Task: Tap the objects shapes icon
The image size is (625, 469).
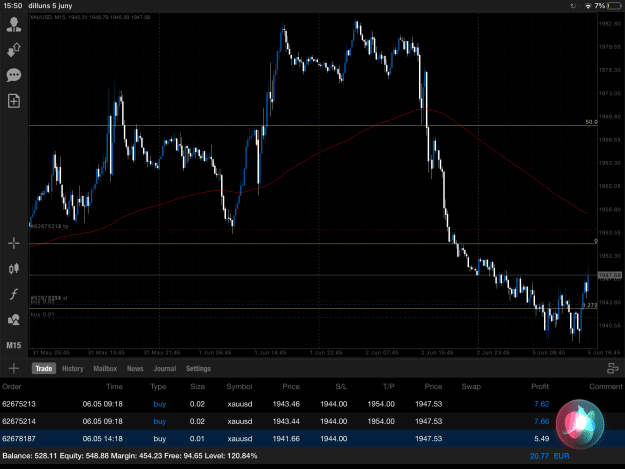Action: [x=14, y=320]
